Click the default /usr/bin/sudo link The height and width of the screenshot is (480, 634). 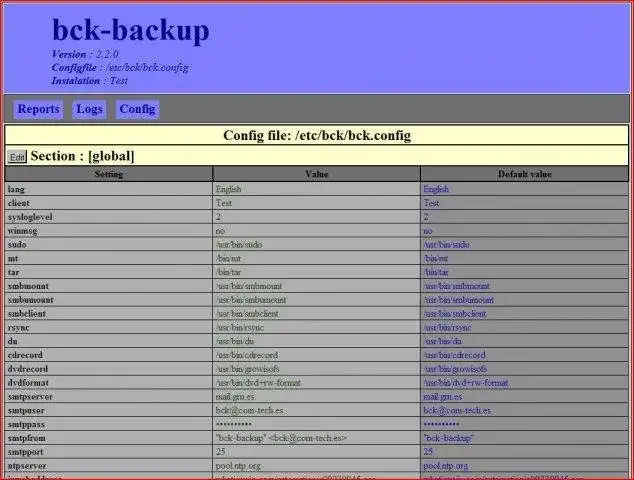pos(446,245)
